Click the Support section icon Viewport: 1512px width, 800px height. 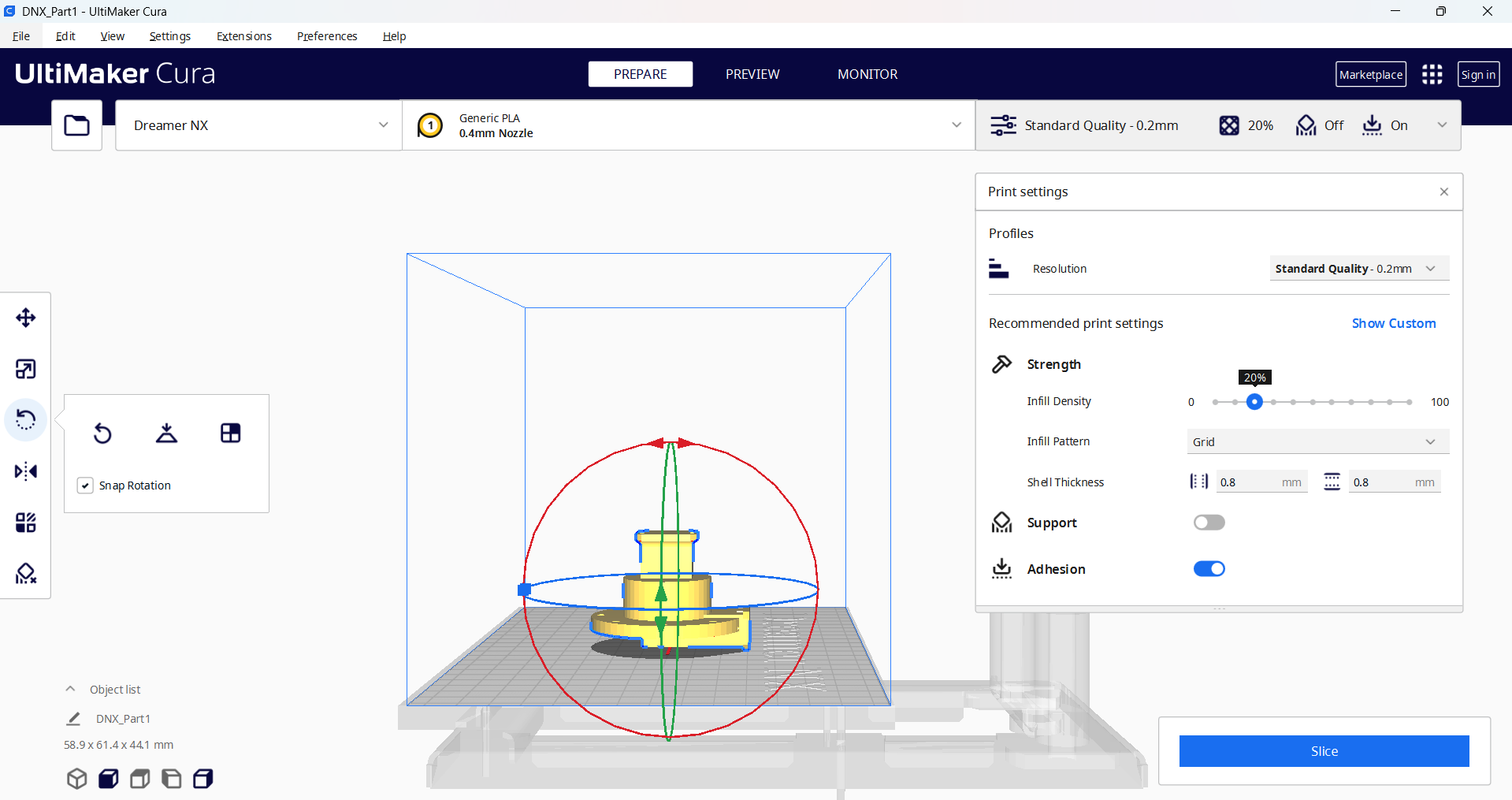(1001, 523)
